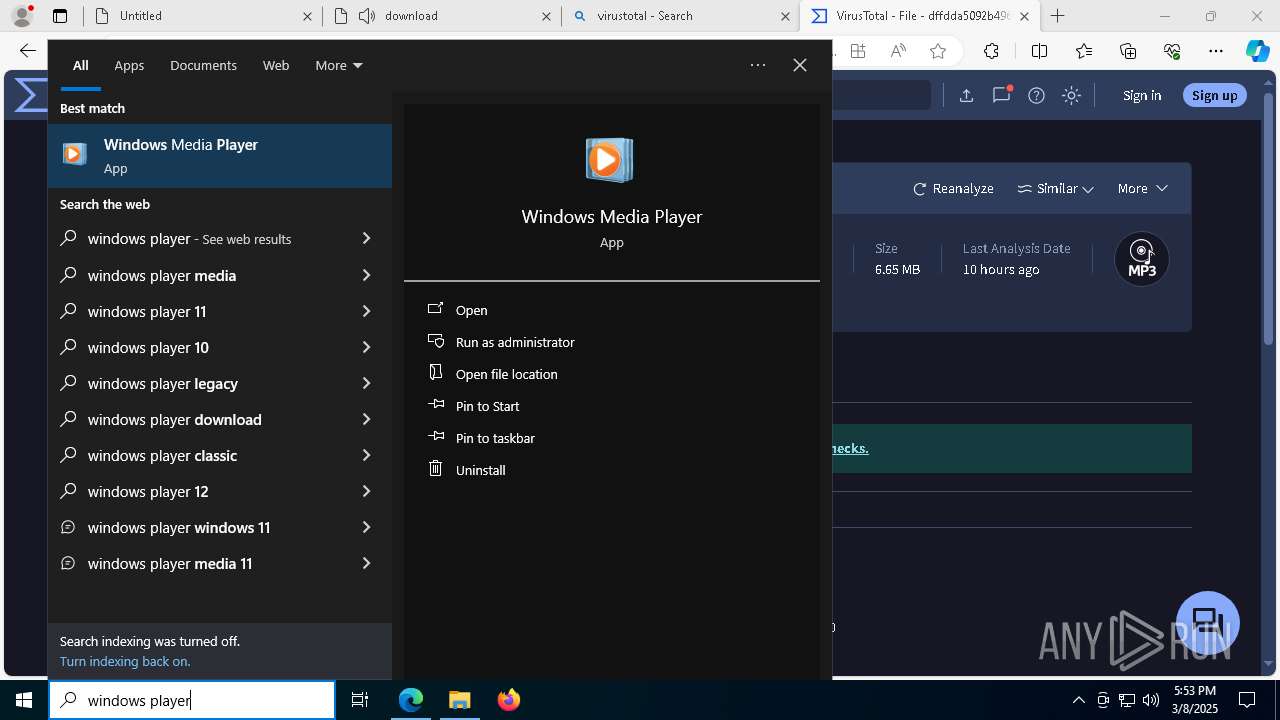Expand 'windows player download' suggestion arrow
The width and height of the screenshot is (1280, 720).
click(366, 419)
